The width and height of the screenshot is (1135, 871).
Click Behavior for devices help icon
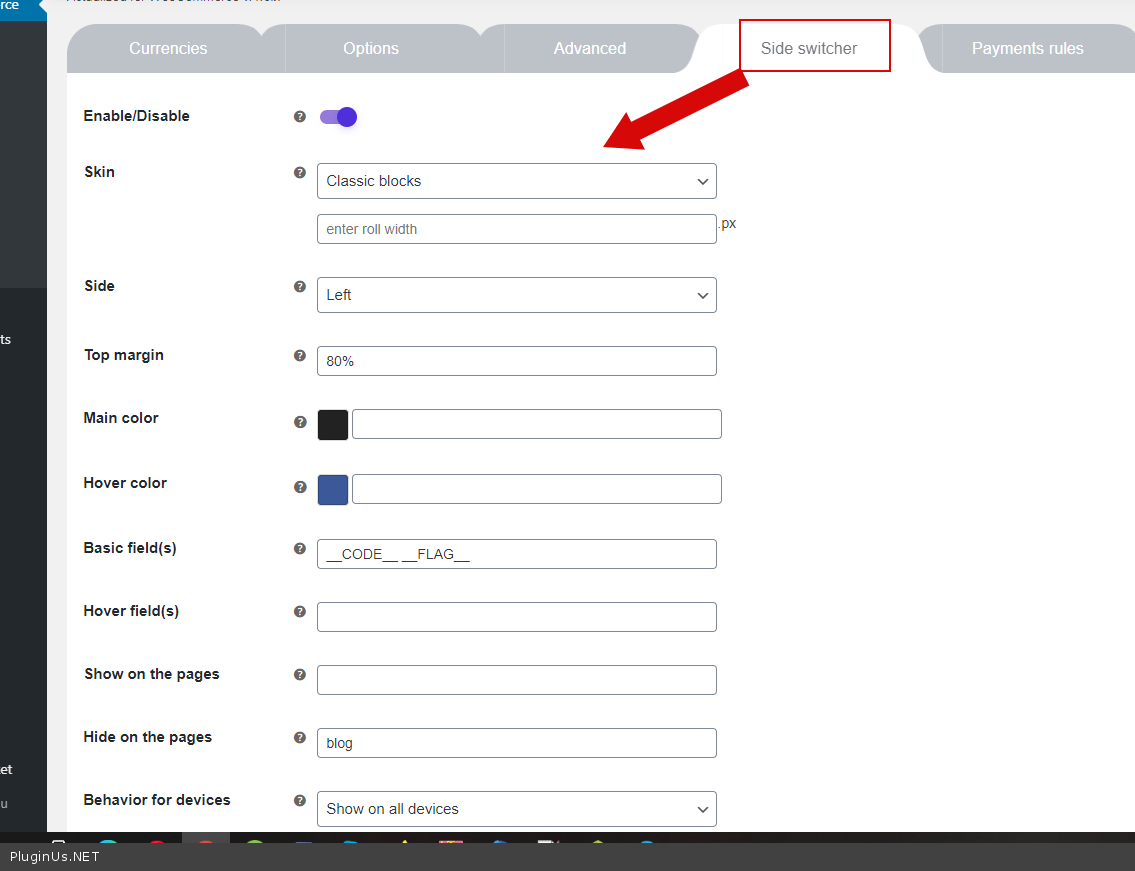299,801
